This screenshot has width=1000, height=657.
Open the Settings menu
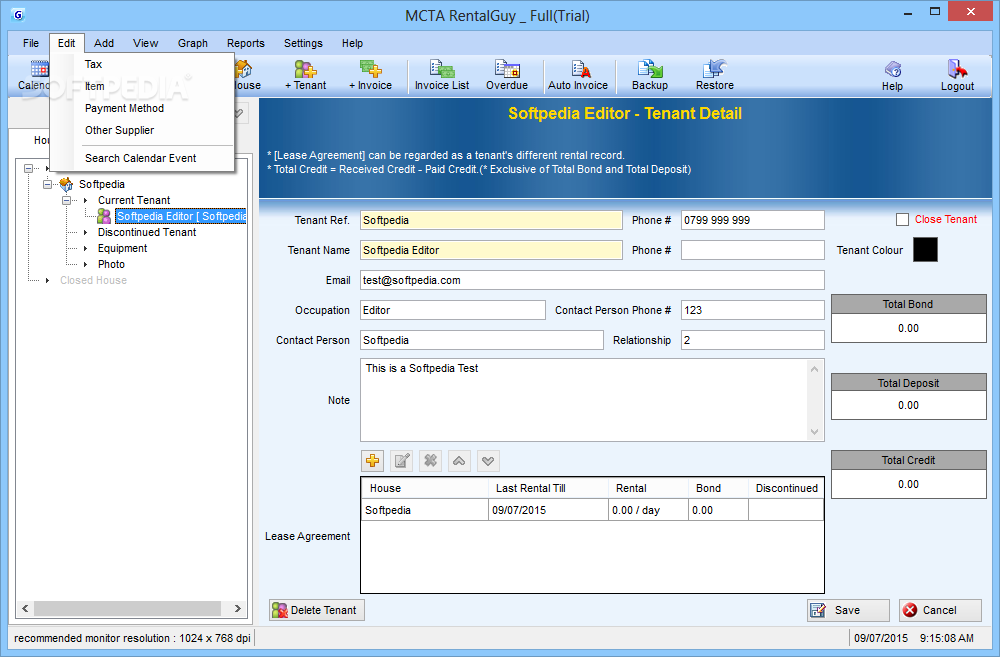[x=303, y=43]
